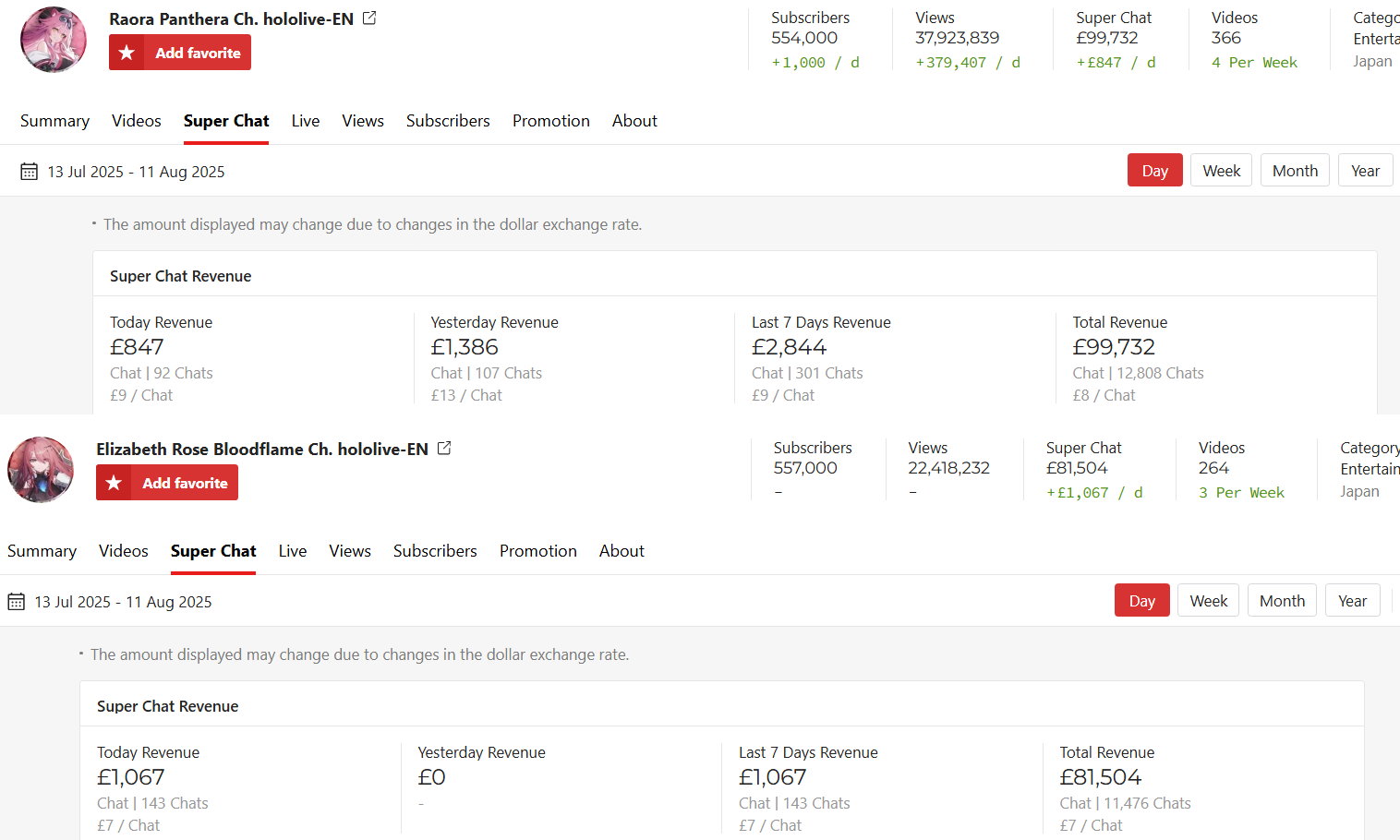Image resolution: width=1400 pixels, height=840 pixels.
Task: Click Elizabeth's header Super Chat £81,504
Action: click(1077, 468)
